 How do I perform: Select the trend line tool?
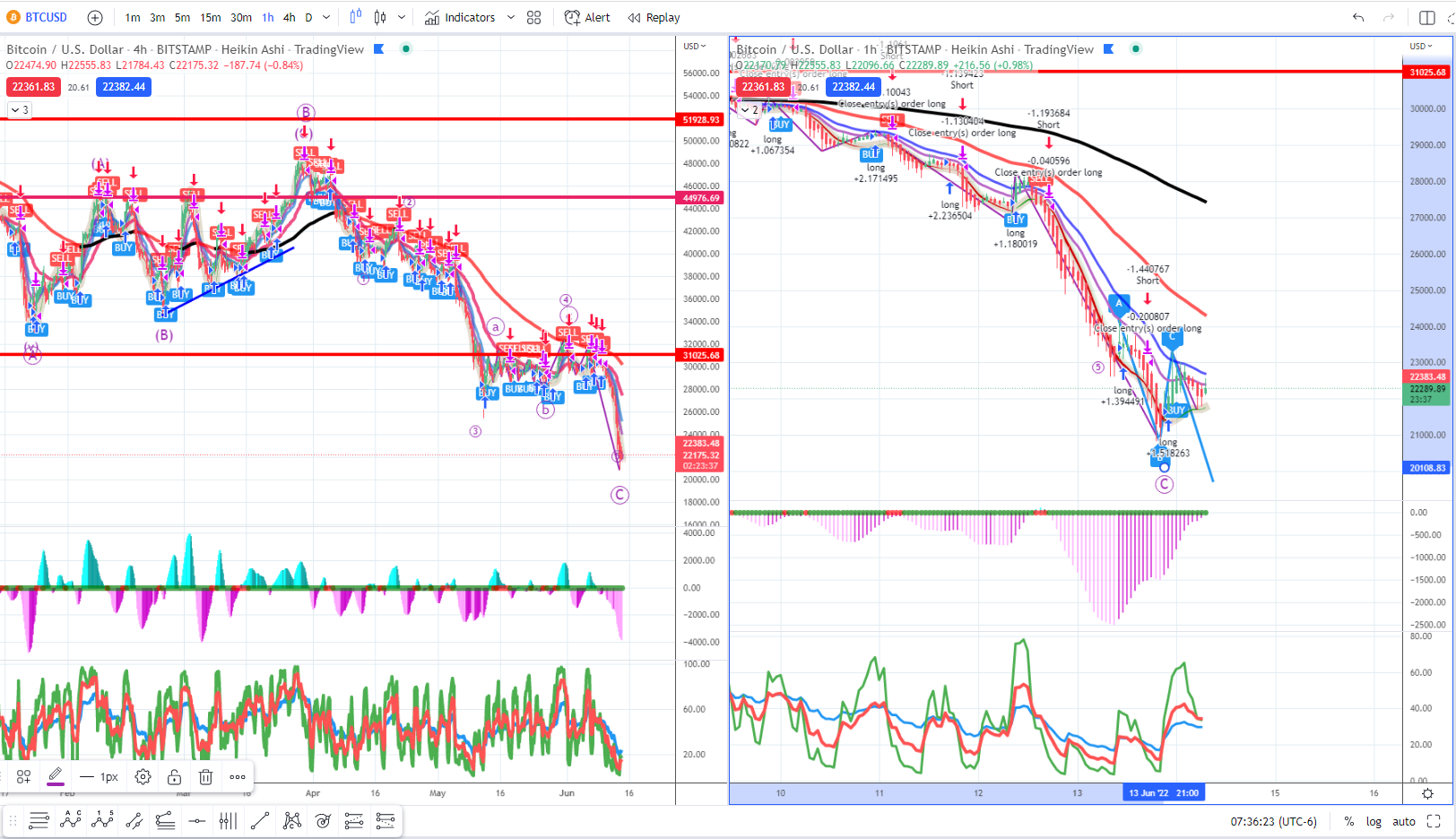[x=260, y=820]
